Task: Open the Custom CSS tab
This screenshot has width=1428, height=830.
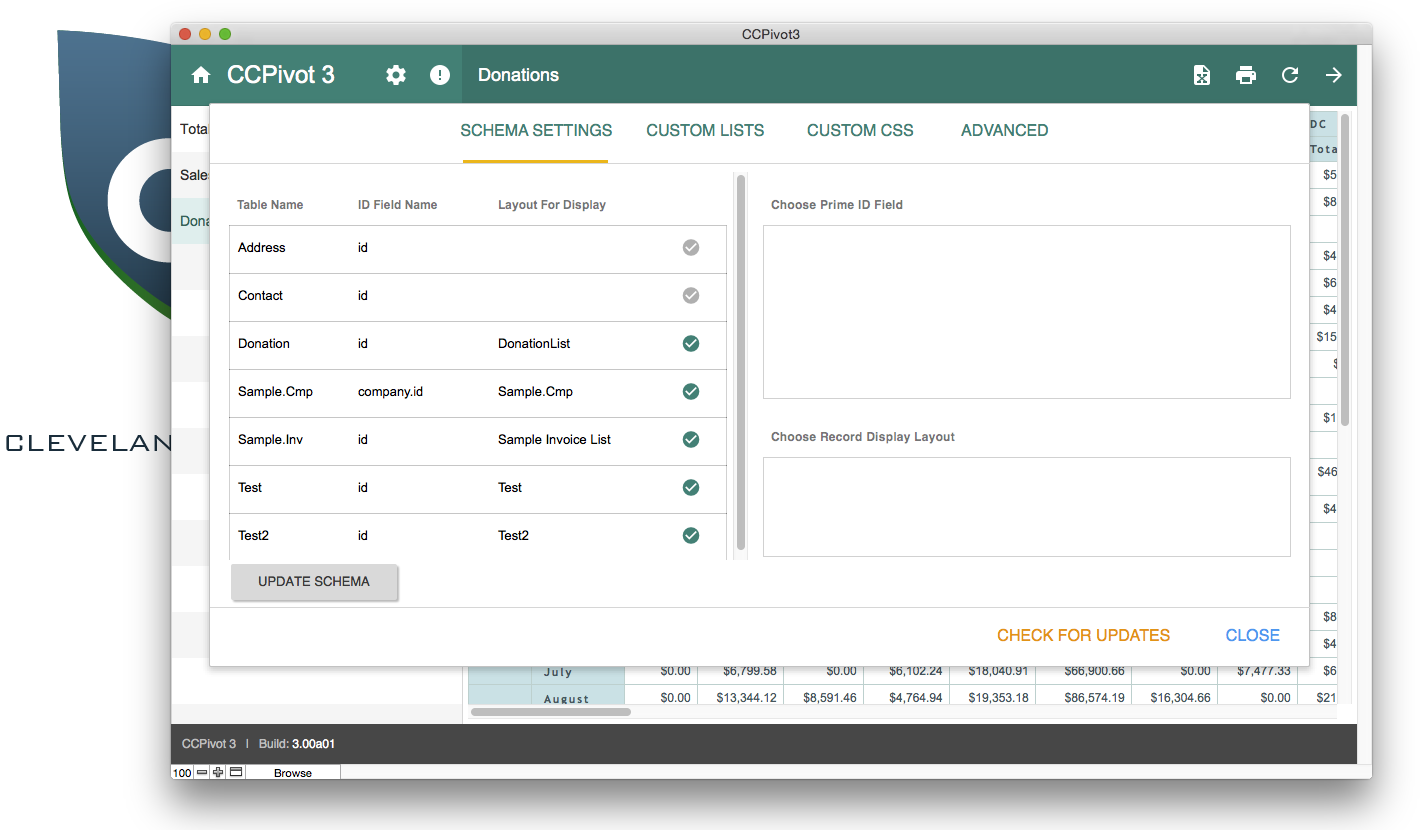Action: (x=860, y=131)
